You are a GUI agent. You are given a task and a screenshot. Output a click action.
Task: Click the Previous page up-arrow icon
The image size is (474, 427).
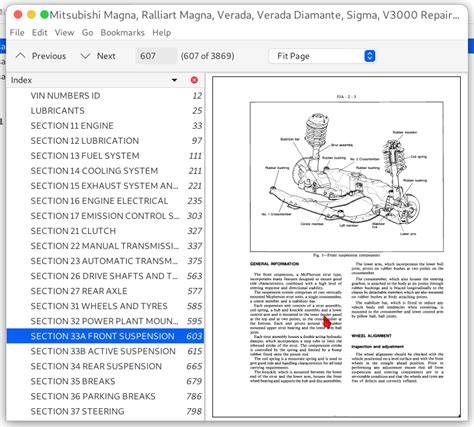(x=21, y=56)
